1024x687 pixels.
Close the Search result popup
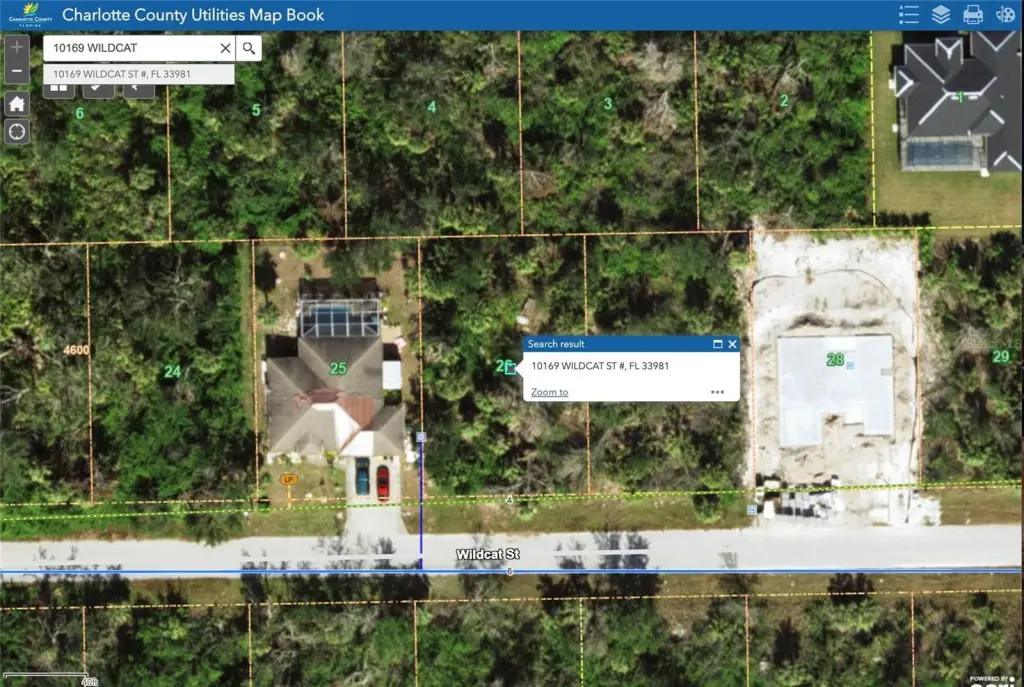coord(732,344)
